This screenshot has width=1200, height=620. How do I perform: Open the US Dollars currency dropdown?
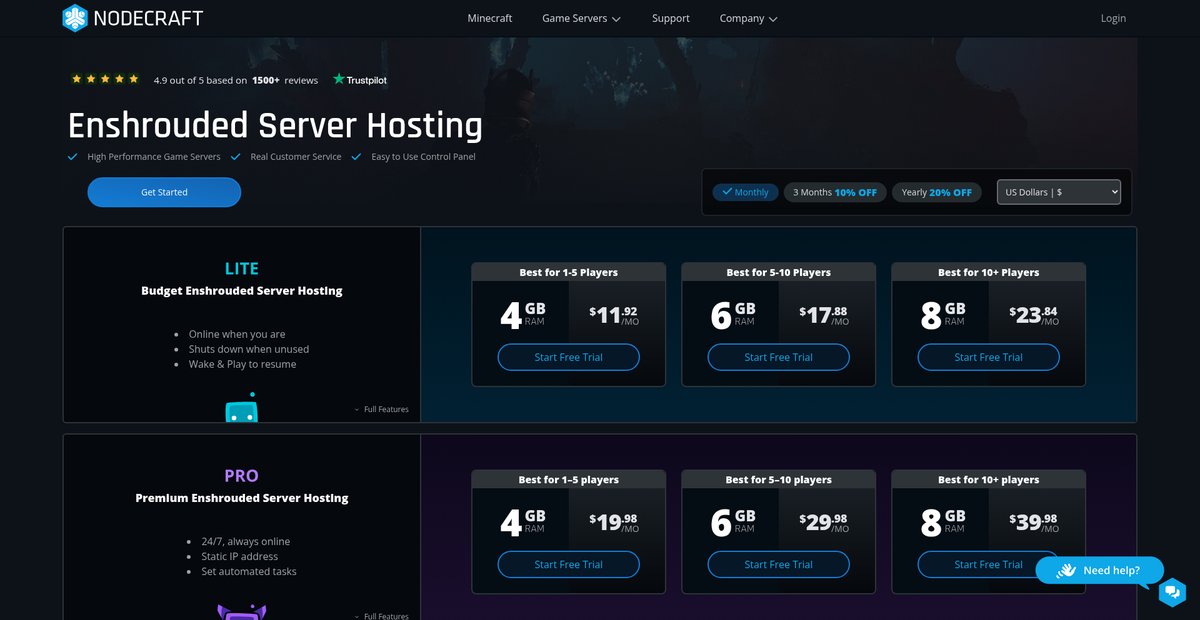tap(1059, 192)
